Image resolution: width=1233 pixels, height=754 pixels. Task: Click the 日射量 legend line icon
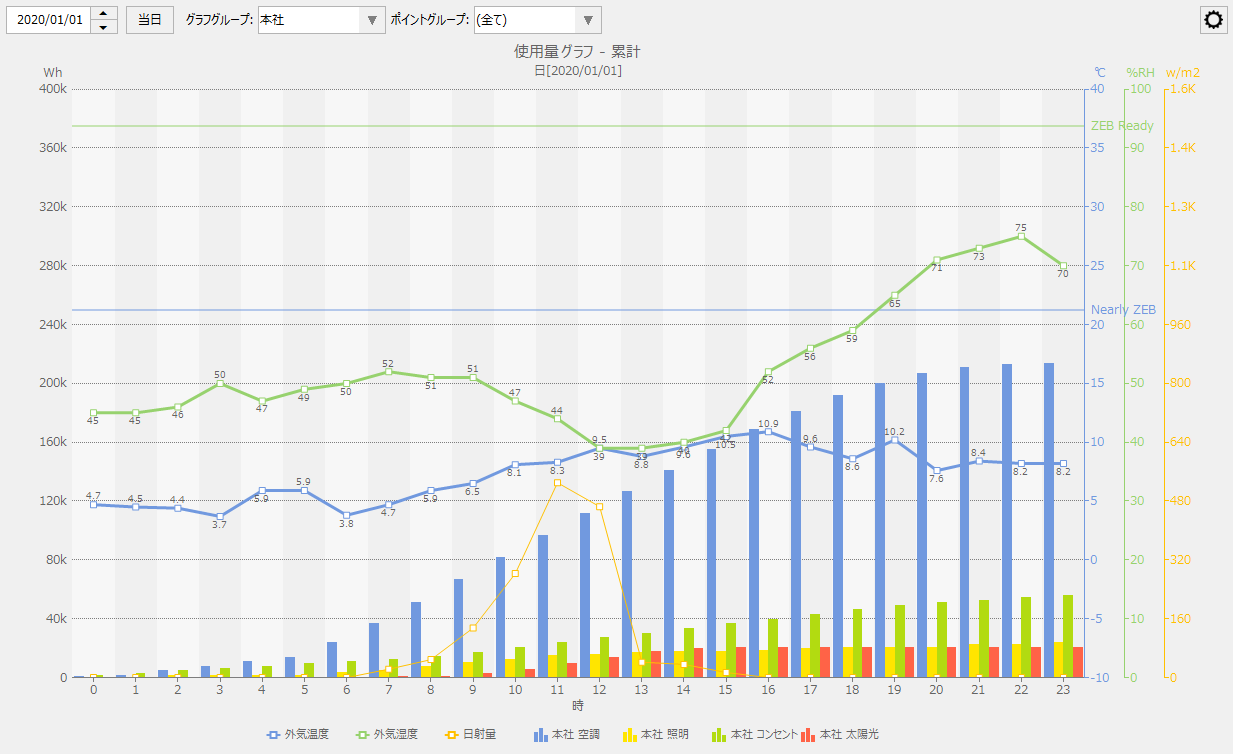[x=450, y=735]
